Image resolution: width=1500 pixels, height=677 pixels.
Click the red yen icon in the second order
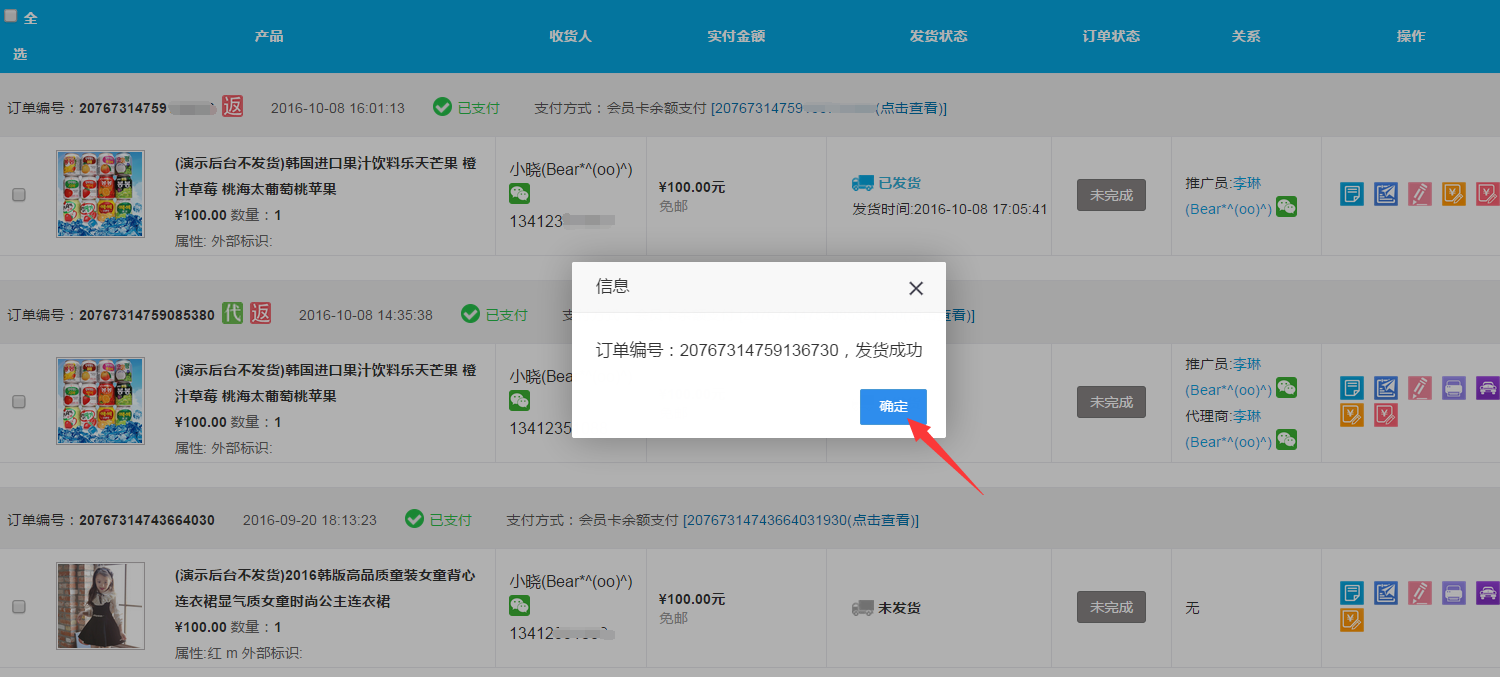click(1386, 414)
